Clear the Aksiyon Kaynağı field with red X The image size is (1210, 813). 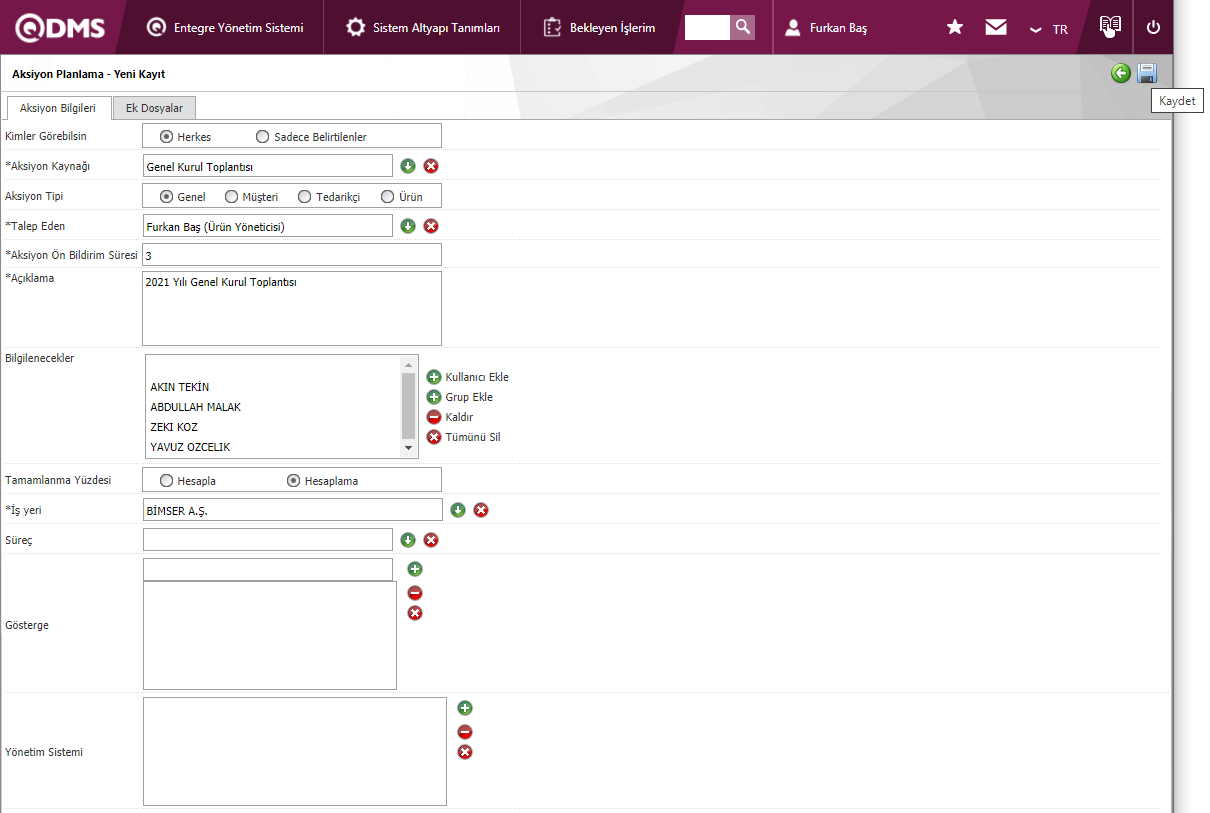431,166
